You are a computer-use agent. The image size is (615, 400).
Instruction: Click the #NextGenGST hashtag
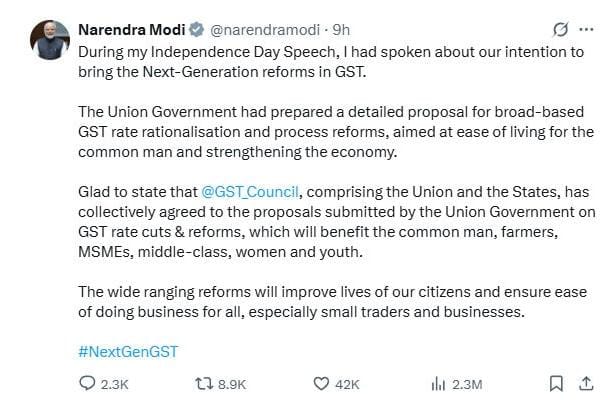(x=127, y=350)
